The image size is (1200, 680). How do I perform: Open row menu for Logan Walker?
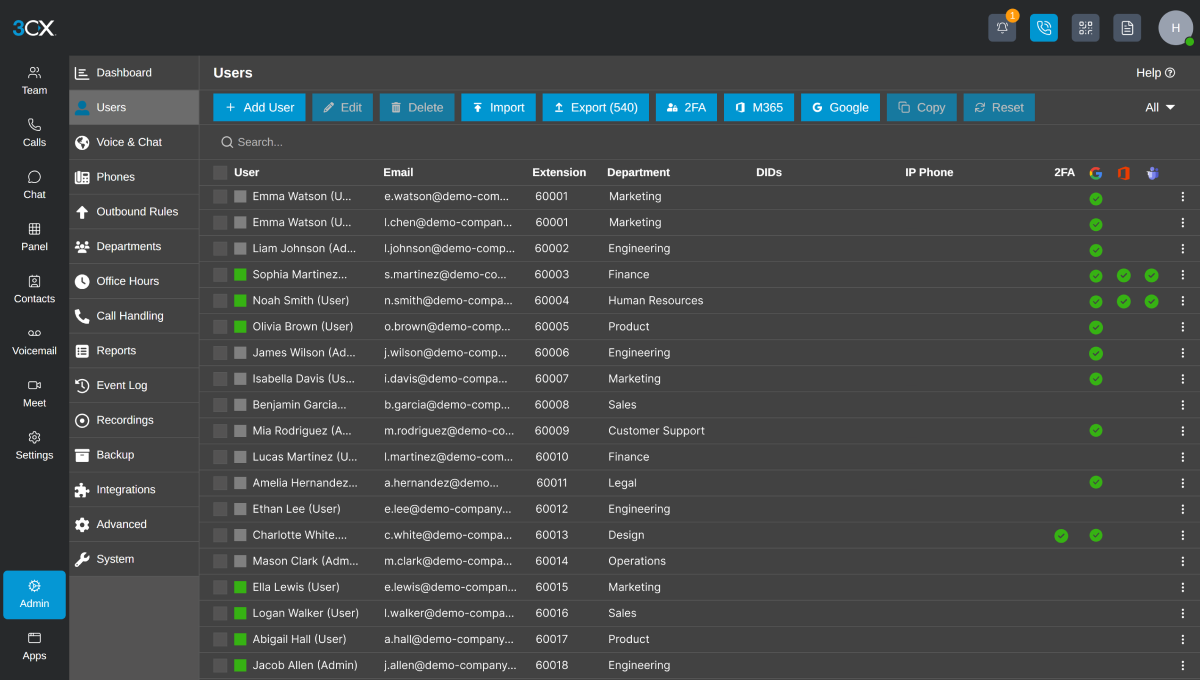tap(1182, 614)
